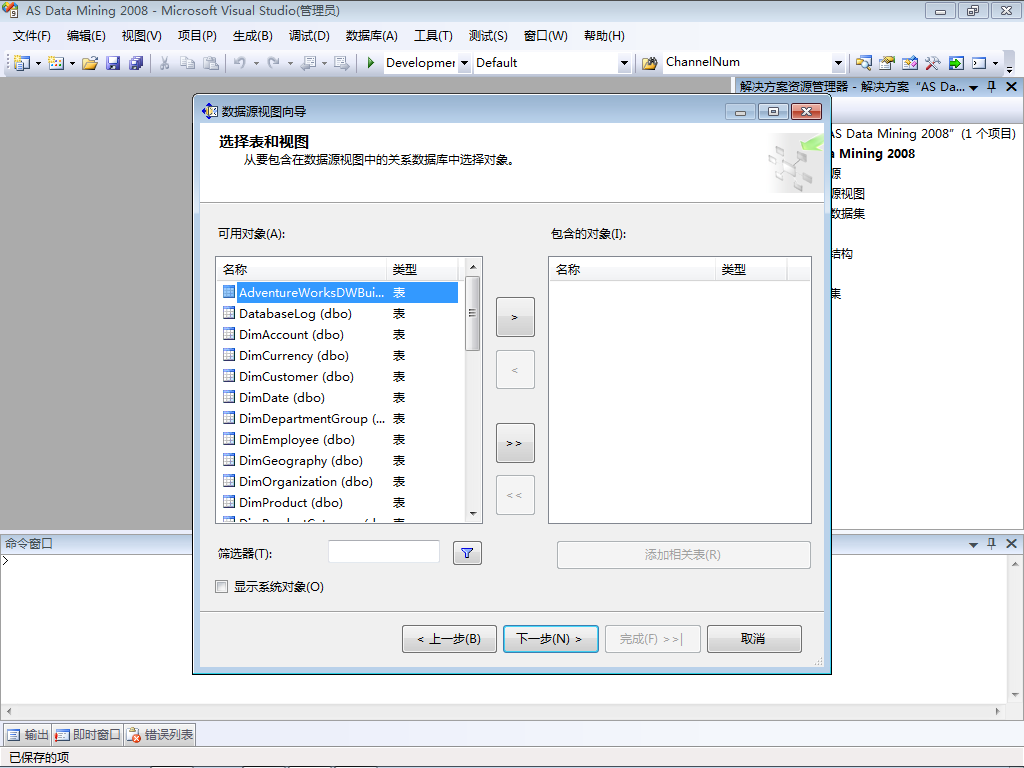Viewport: 1024px width, 768px height.
Task: Expand the Undo history dropdown arrow
Action: [x=256, y=63]
